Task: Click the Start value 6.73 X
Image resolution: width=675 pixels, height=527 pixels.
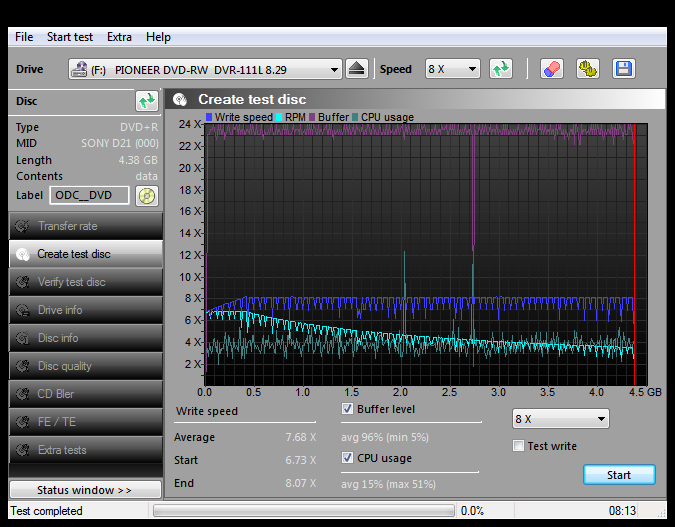Action: pos(300,460)
